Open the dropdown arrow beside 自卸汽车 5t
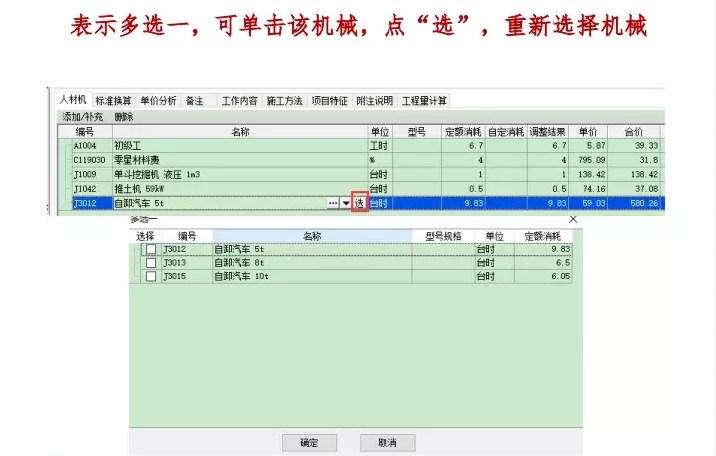Viewport: 716px width, 456px height. coord(346,203)
